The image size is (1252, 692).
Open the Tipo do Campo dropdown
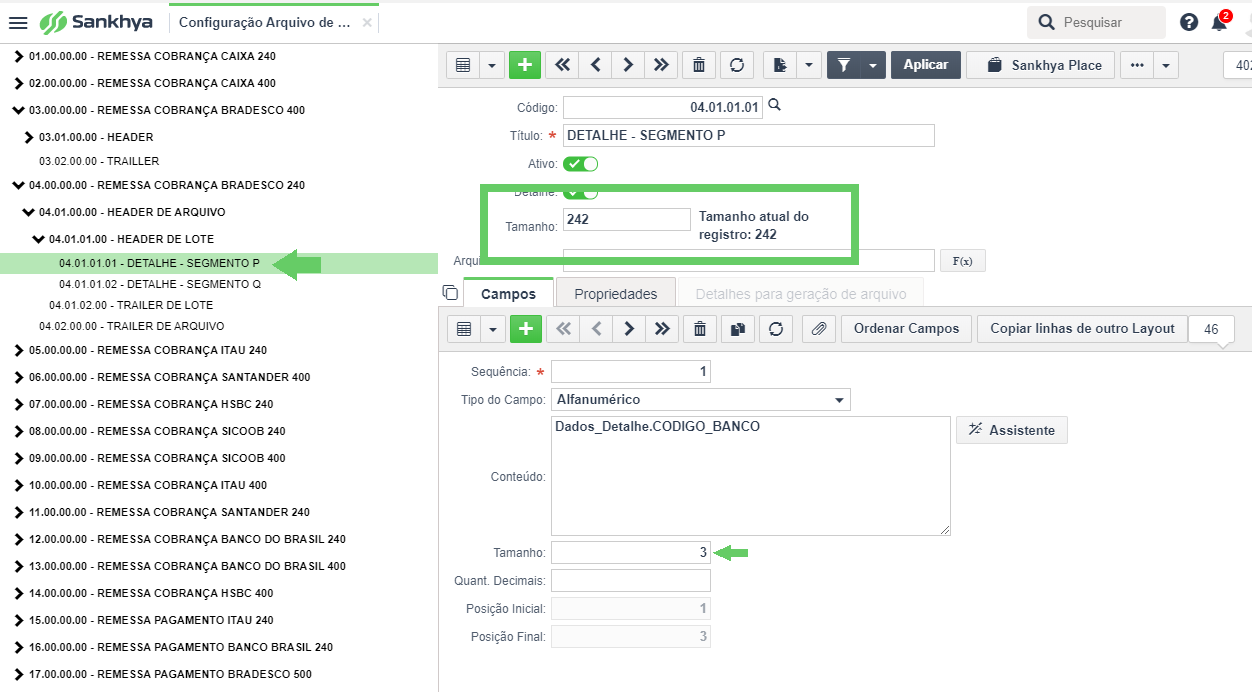tap(700, 400)
